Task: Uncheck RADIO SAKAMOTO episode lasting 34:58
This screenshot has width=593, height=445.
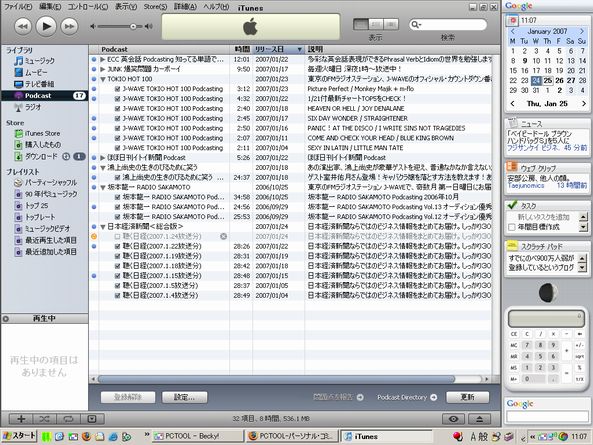Action: (118, 197)
